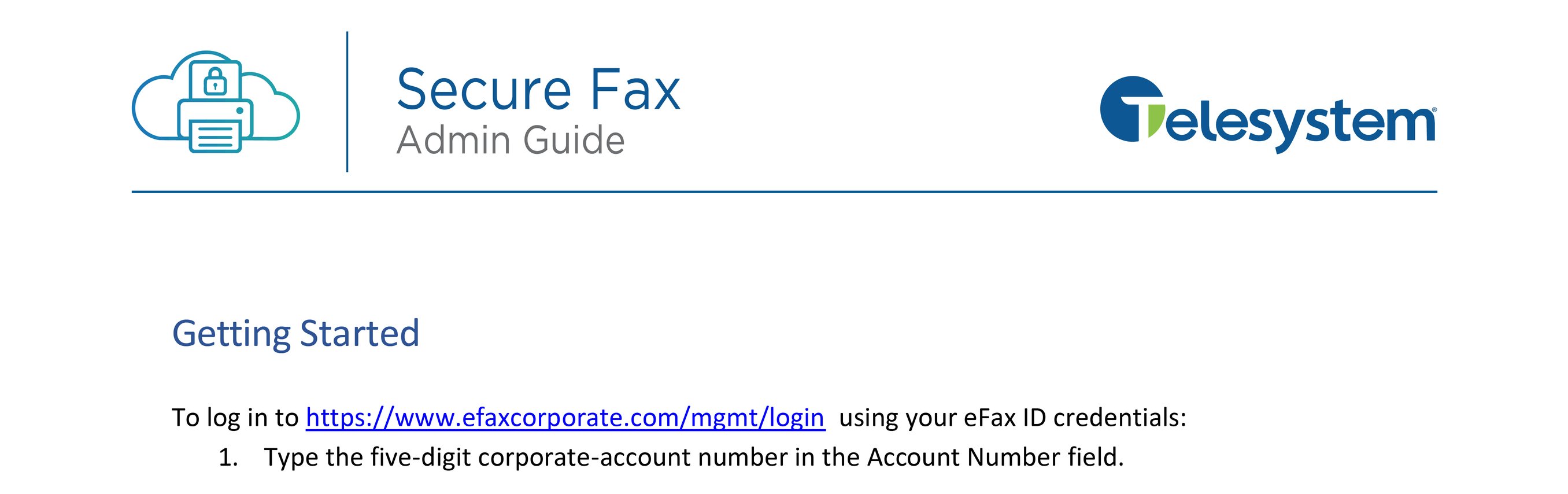Click the cloud fax printer icon
This screenshot has height=494, width=1568.
pos(216,102)
